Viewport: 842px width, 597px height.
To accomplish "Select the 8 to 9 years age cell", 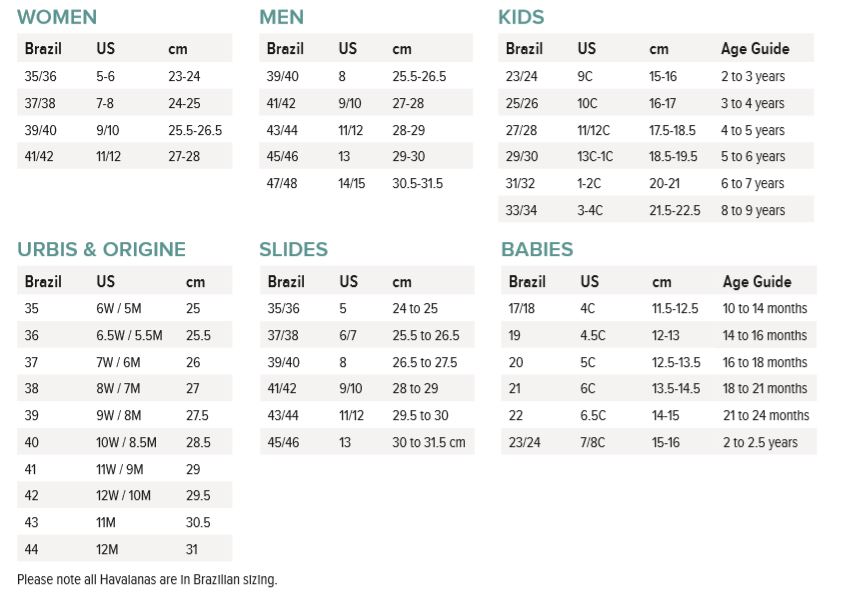I will 753,210.
